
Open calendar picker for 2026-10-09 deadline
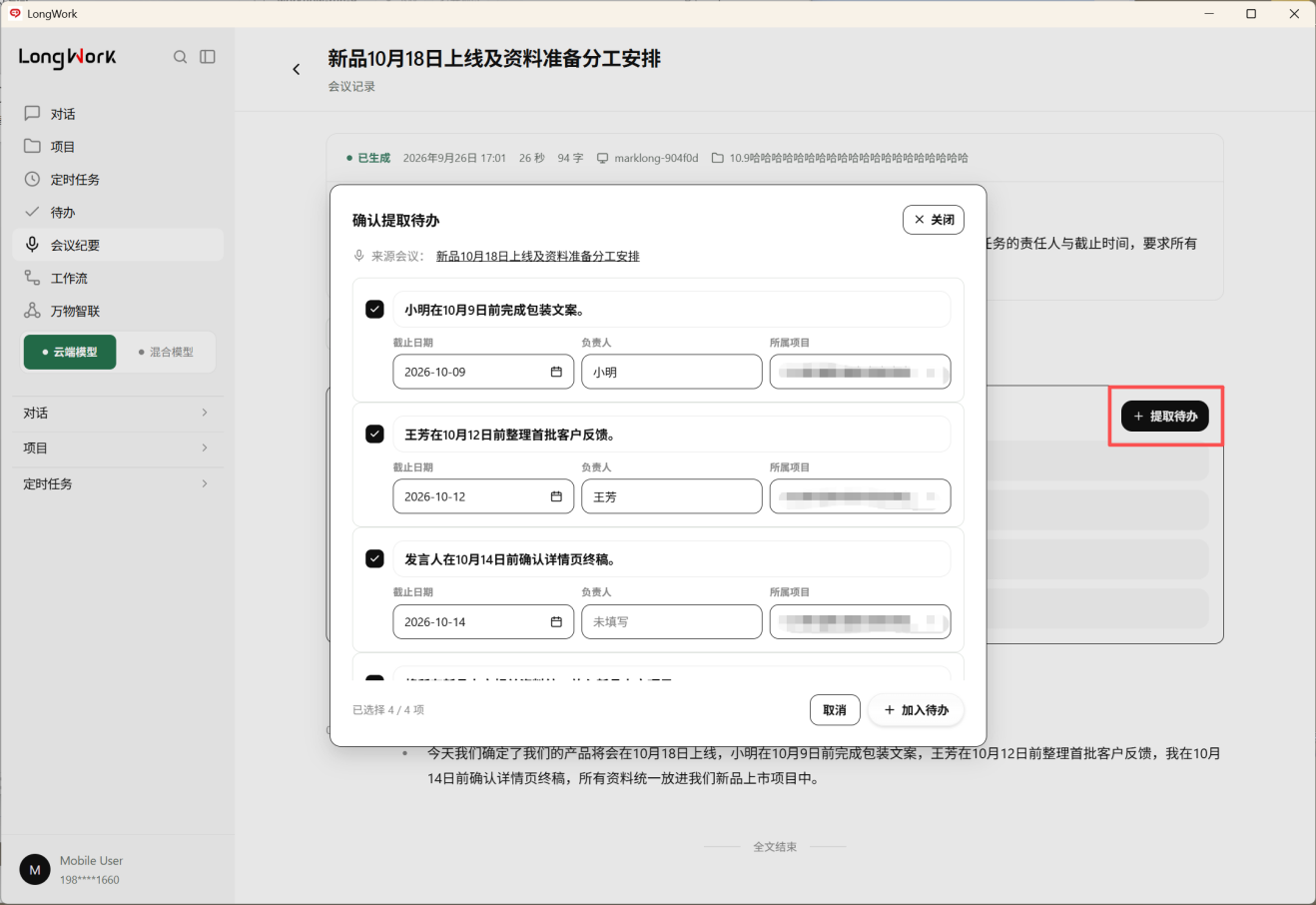[556, 372]
